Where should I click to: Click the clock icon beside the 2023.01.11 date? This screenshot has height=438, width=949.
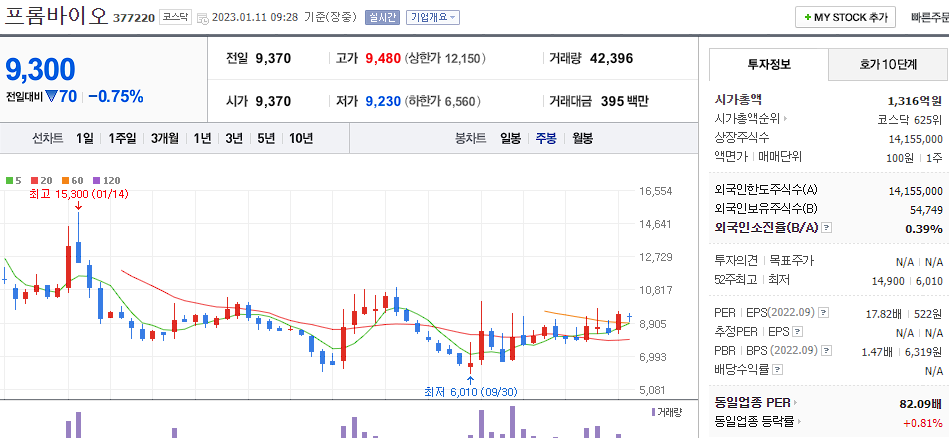click(x=203, y=18)
